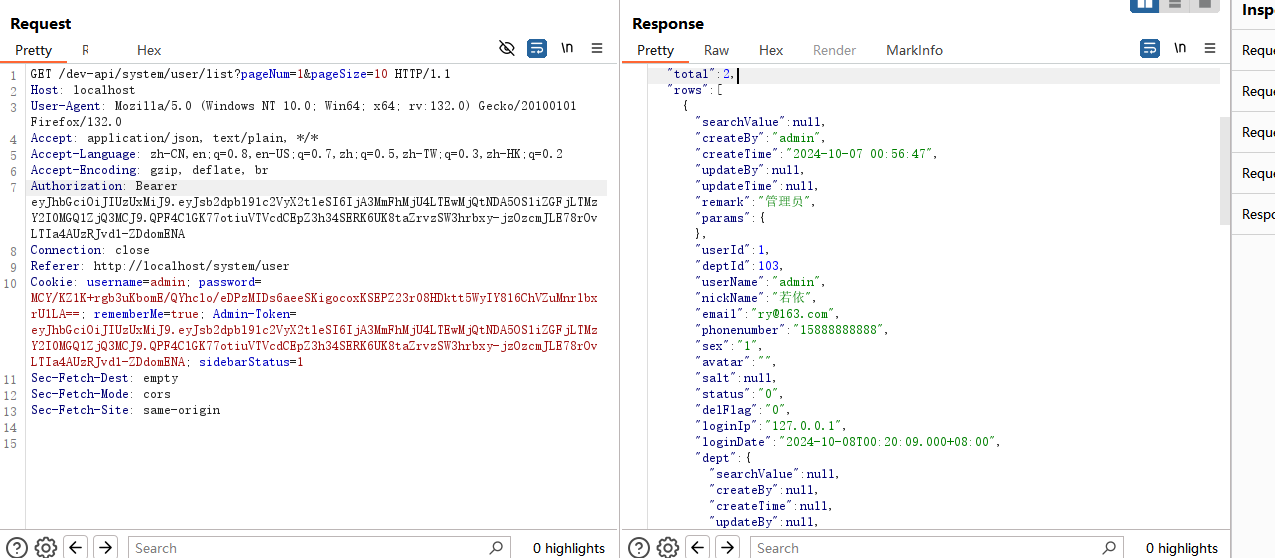Click the "email":"ry@163.com" line
Viewport: 1275px width, 558px height.
coord(768,314)
